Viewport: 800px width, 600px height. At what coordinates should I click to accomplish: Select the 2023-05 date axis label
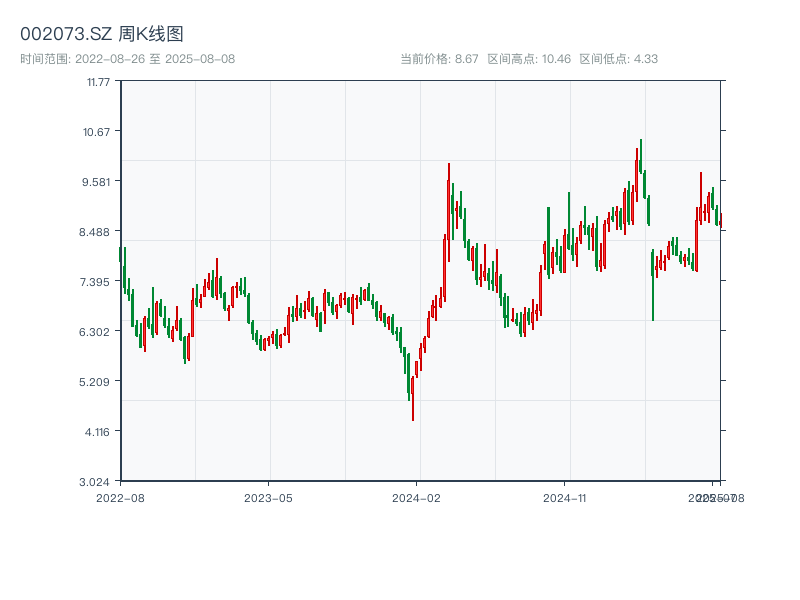coord(268,497)
